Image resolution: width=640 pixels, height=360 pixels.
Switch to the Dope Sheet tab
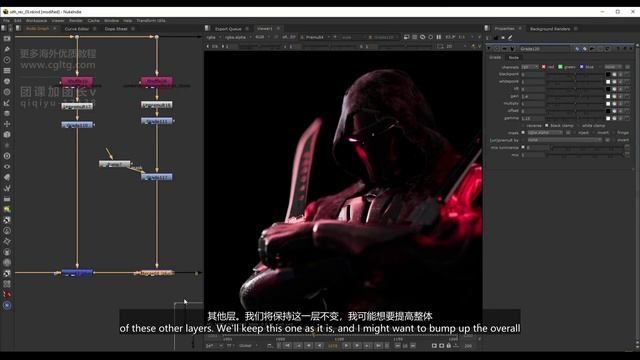tap(116, 29)
